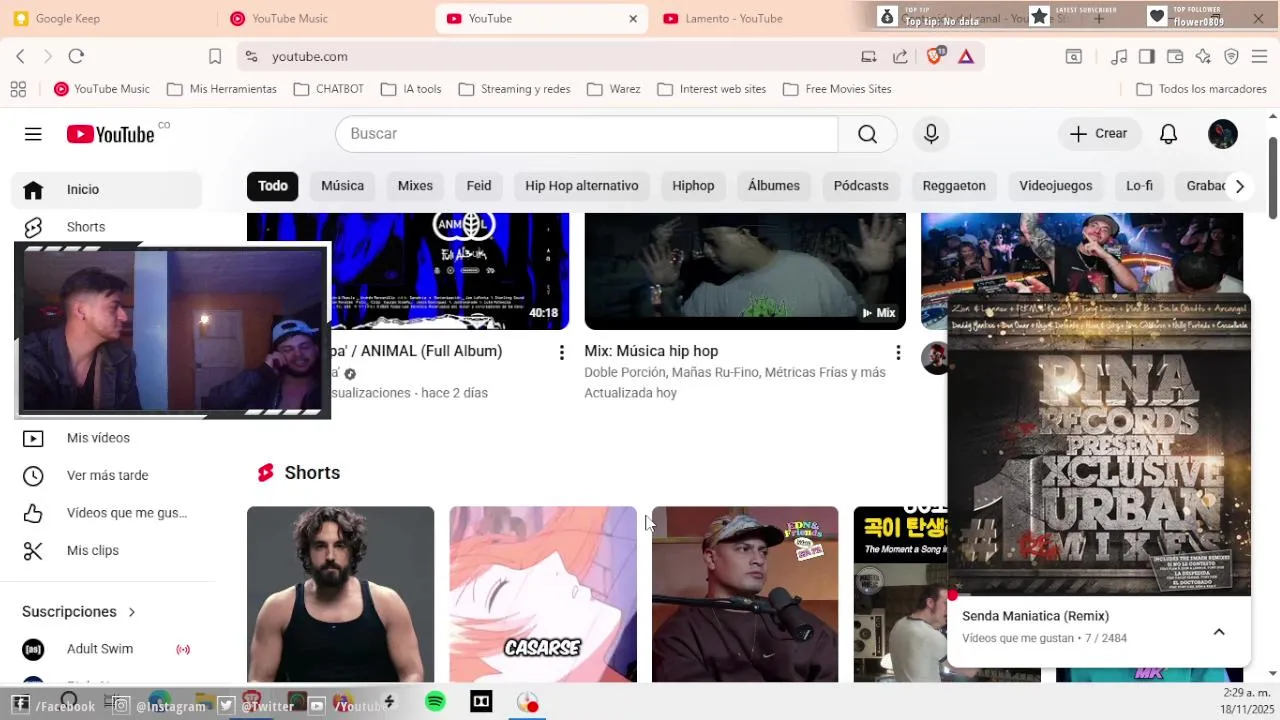Open the Mix: Música hip hop title
Image resolution: width=1280 pixels, height=720 pixels.
click(x=651, y=351)
